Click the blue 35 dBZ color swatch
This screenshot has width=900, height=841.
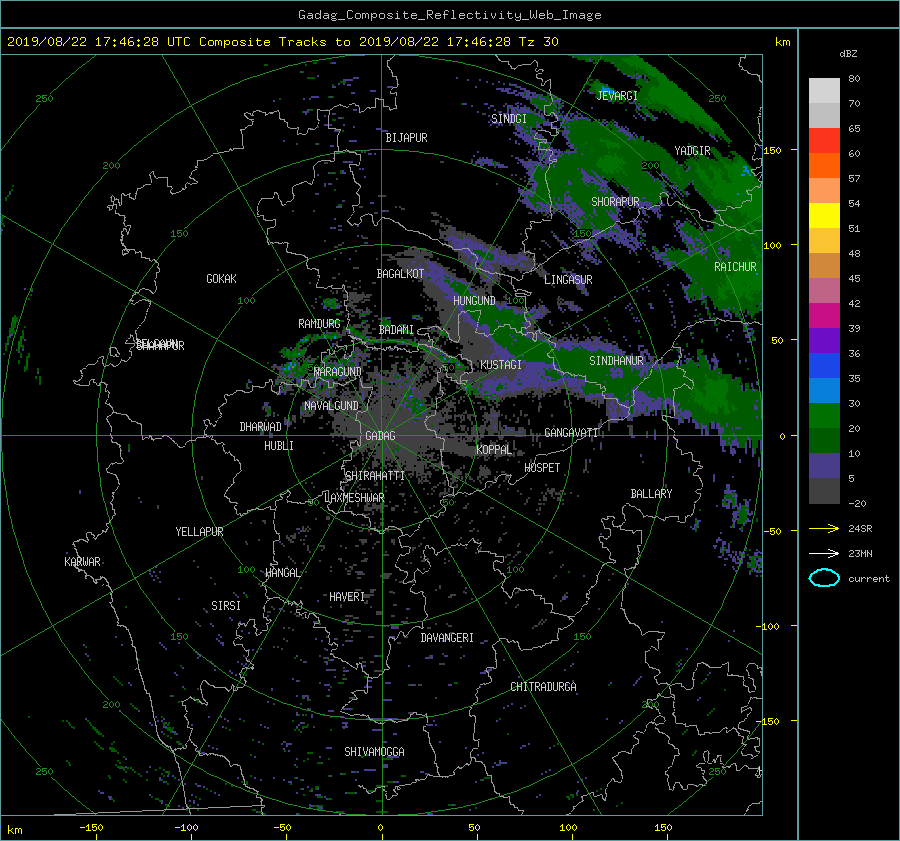point(824,365)
